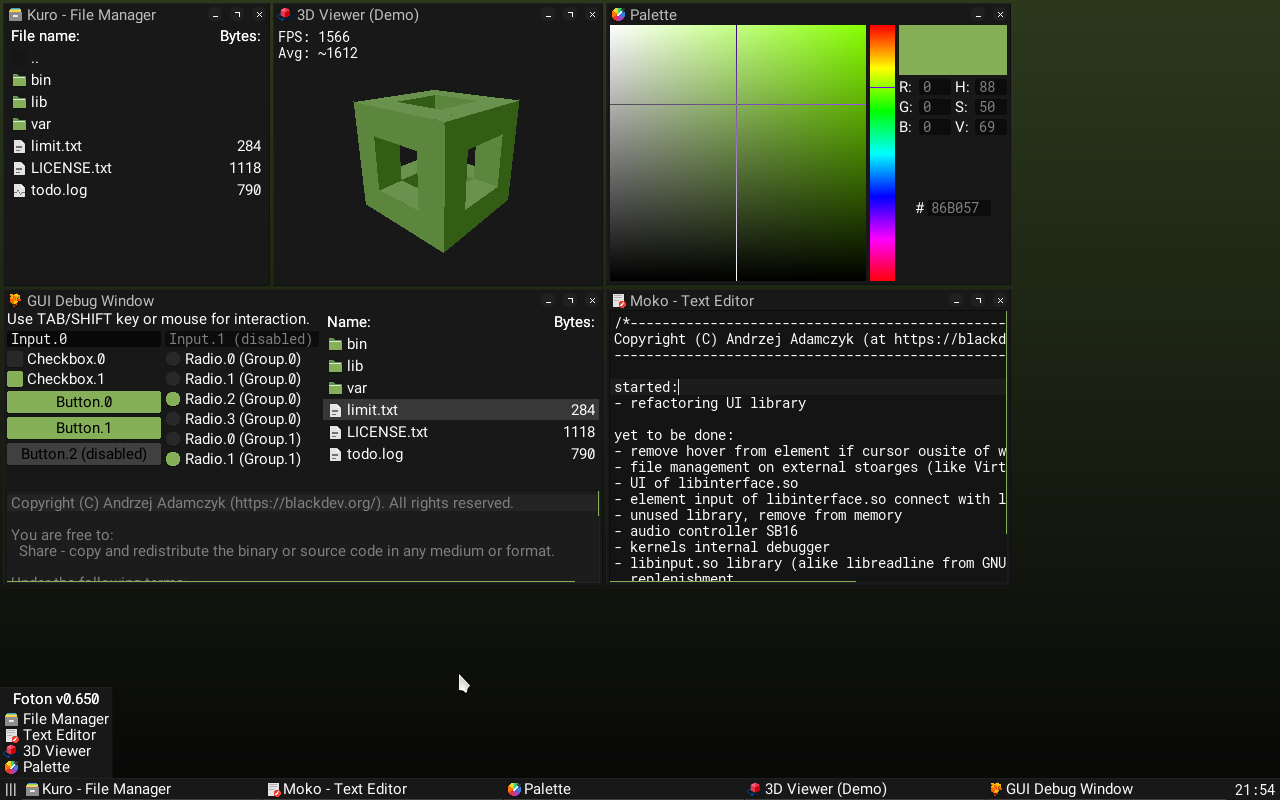The width and height of the screenshot is (1280, 800).
Task: Click Button.1
Action: pyautogui.click(x=84, y=428)
